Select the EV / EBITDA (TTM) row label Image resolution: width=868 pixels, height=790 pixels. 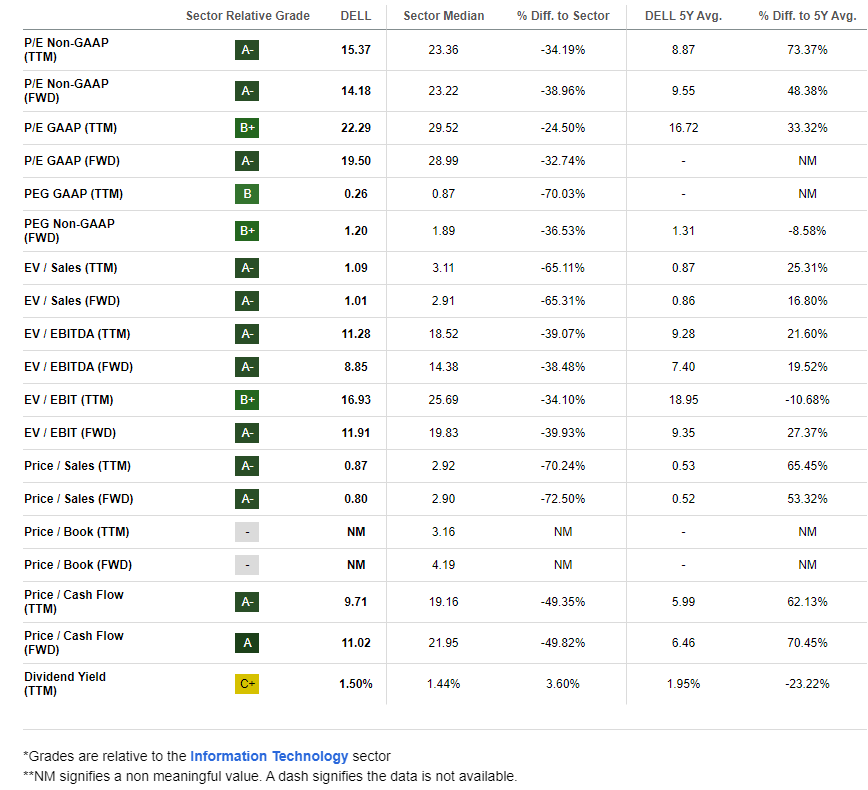pyautogui.click(x=77, y=334)
